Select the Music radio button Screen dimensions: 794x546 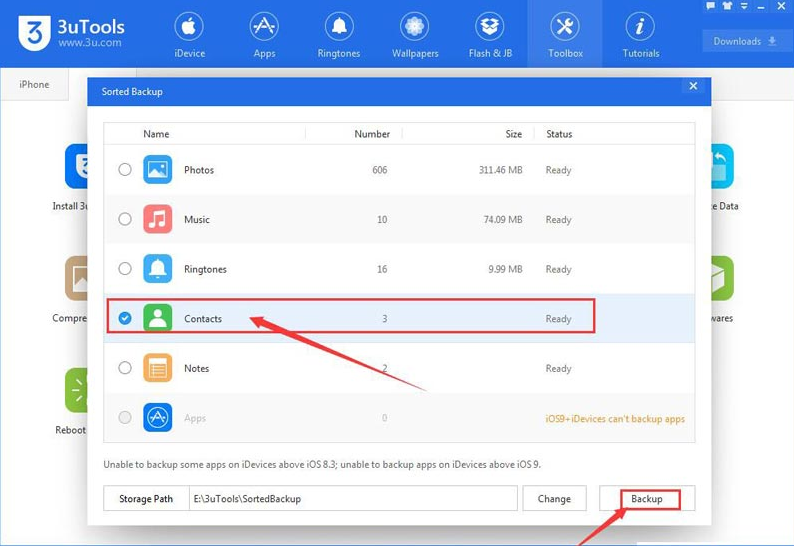click(125, 219)
